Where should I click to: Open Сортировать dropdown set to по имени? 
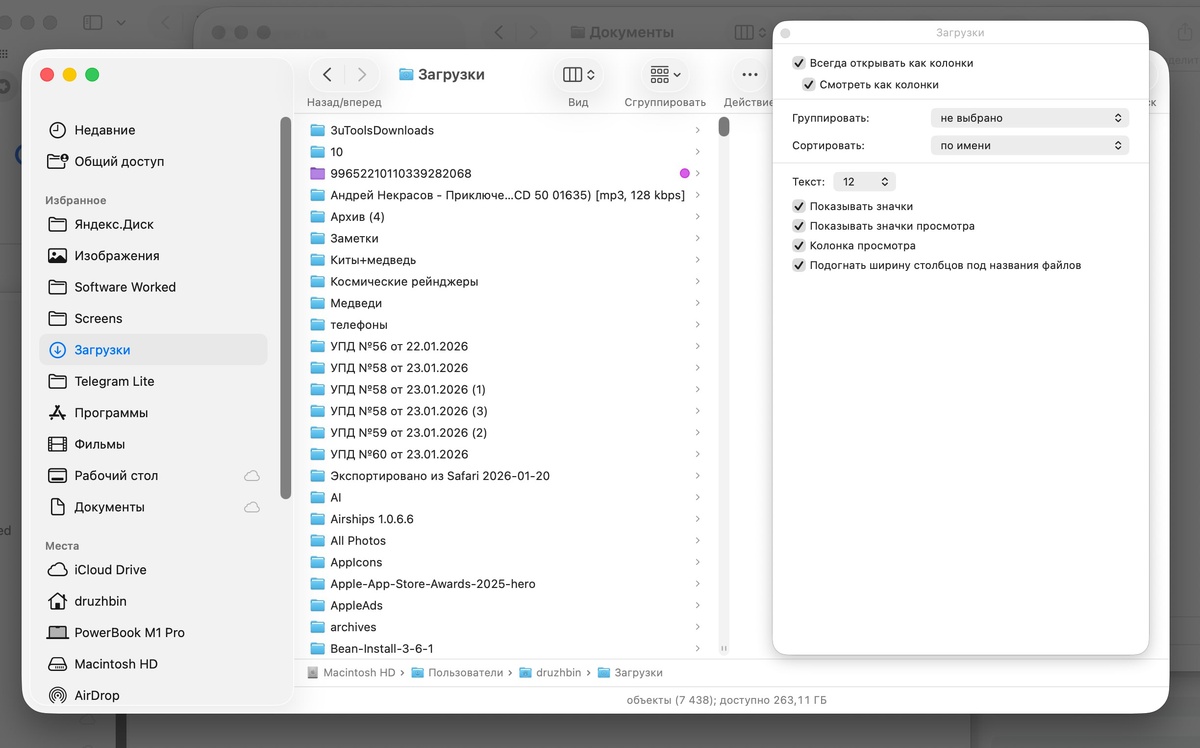click(x=1029, y=145)
